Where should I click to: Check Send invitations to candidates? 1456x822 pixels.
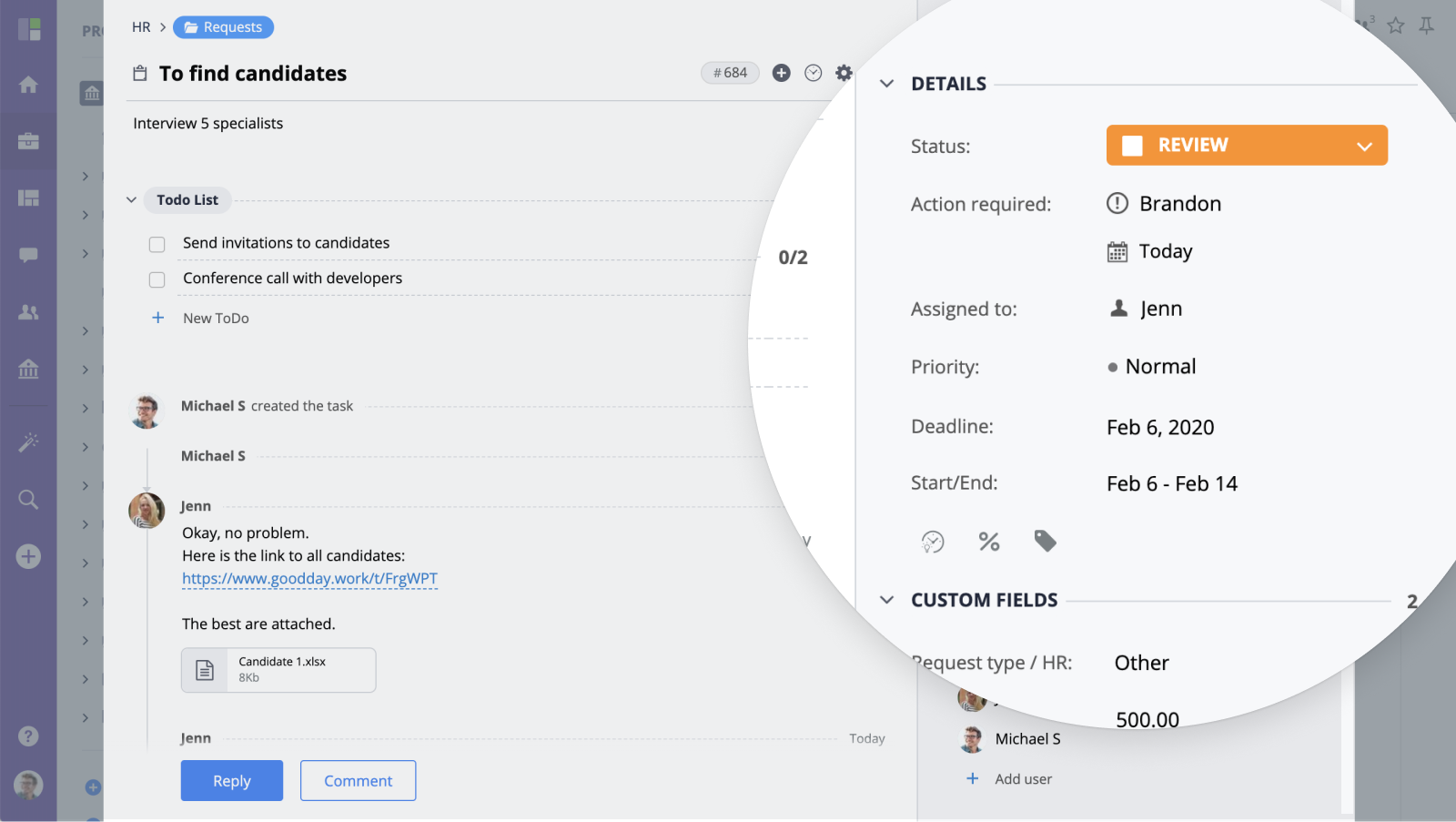[157, 244]
